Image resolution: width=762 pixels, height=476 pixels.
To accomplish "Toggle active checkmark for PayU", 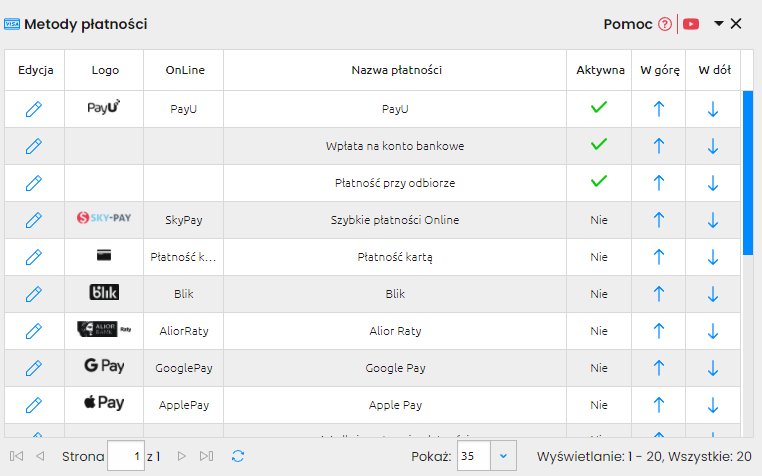I will [x=599, y=108].
